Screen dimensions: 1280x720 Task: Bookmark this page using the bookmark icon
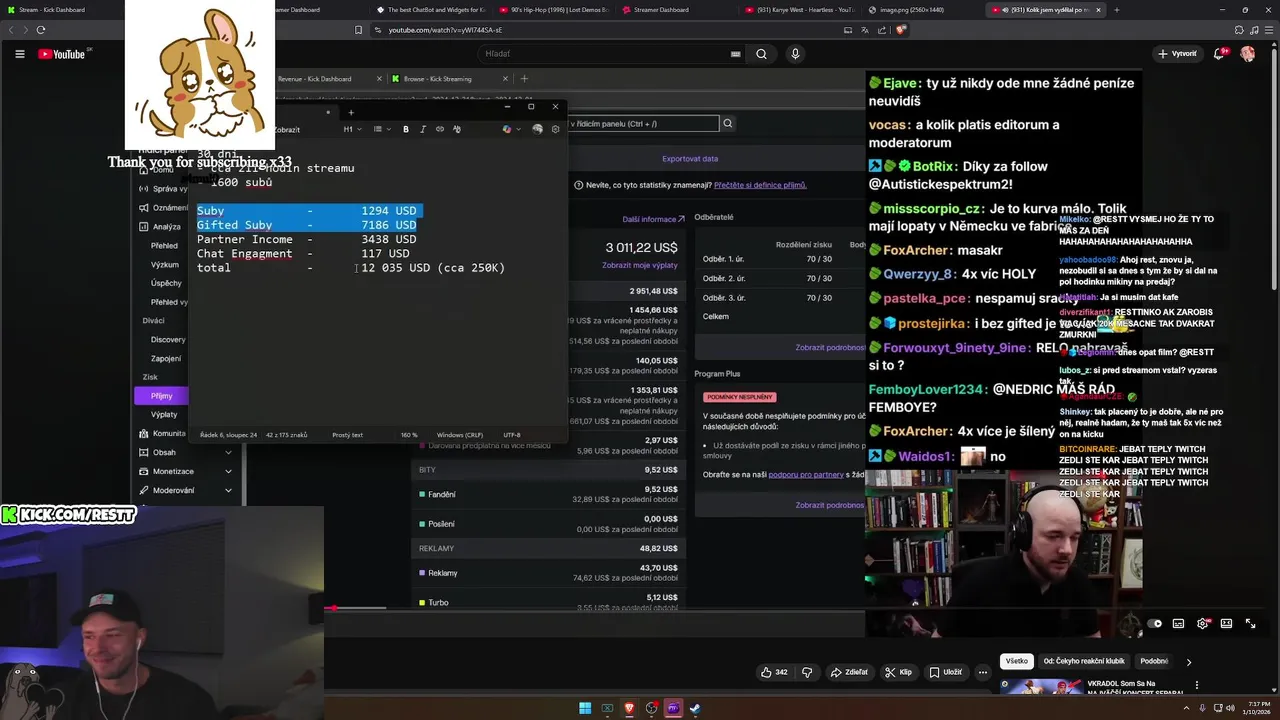click(359, 30)
